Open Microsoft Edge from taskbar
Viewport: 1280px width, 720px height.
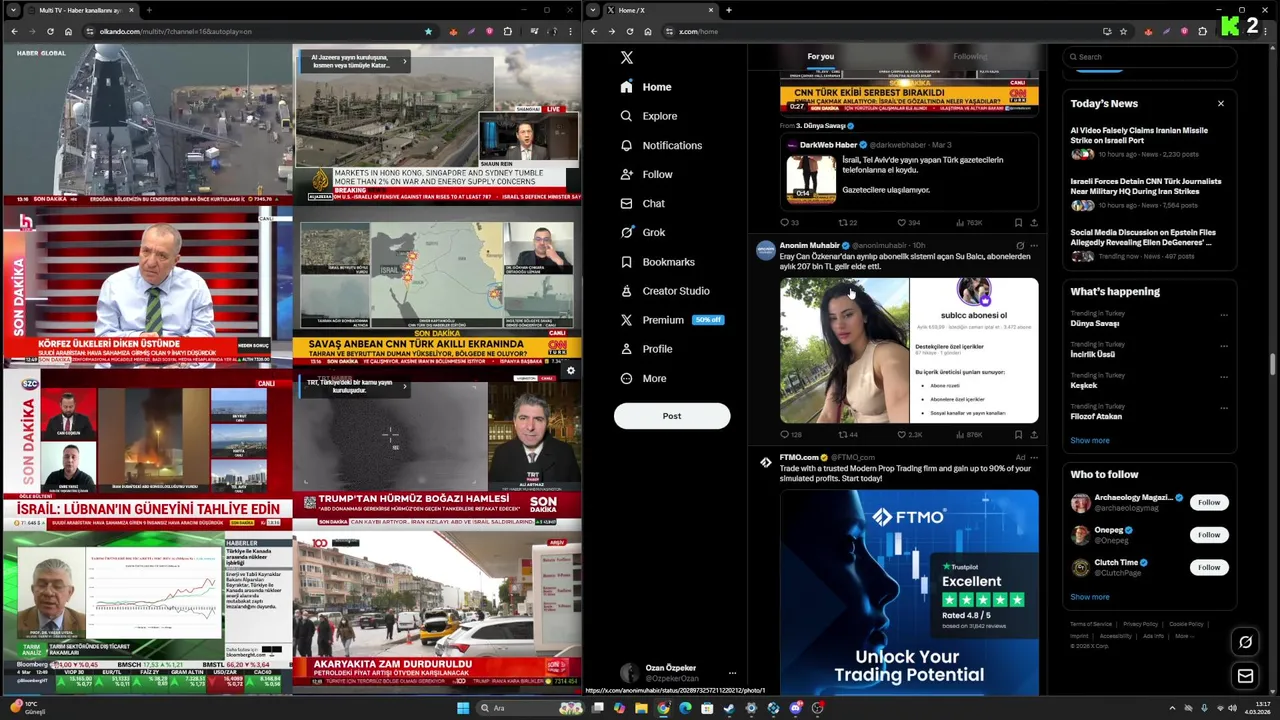tap(685, 708)
